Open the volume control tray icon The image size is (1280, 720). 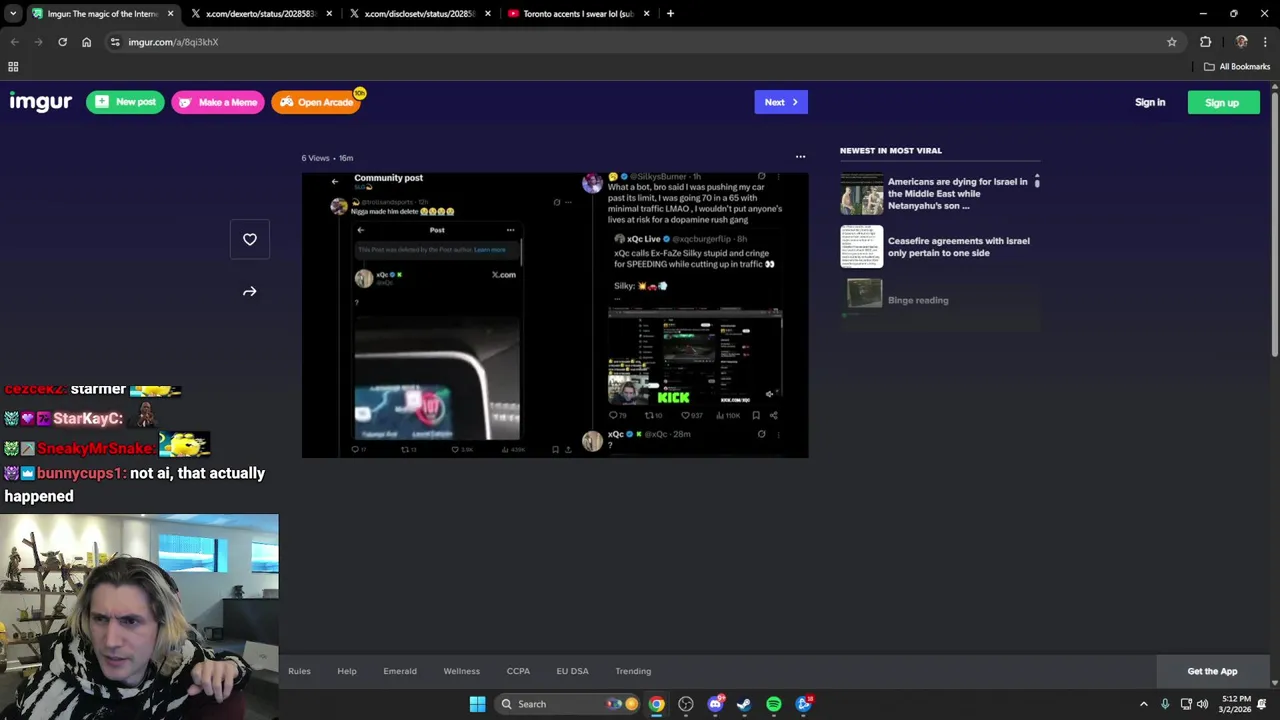click(x=1203, y=704)
